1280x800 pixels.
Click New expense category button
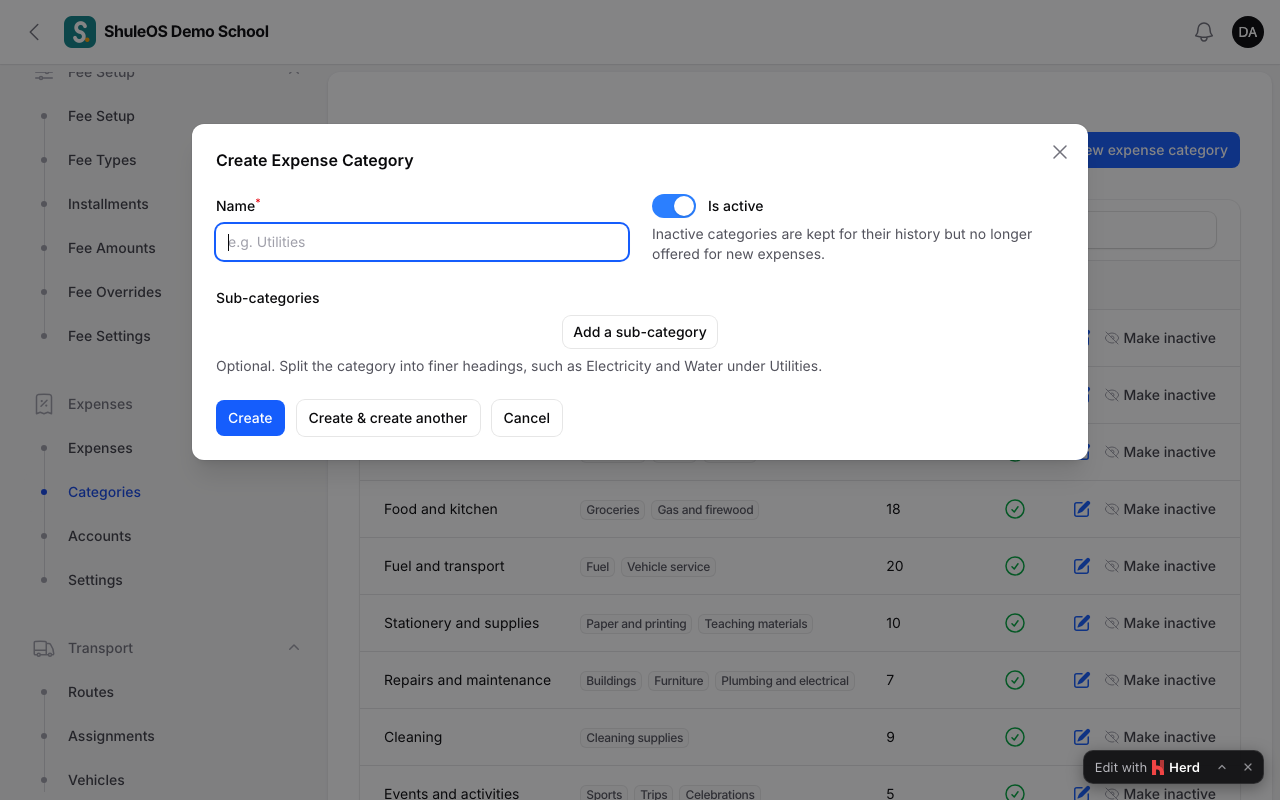[x=1164, y=150]
